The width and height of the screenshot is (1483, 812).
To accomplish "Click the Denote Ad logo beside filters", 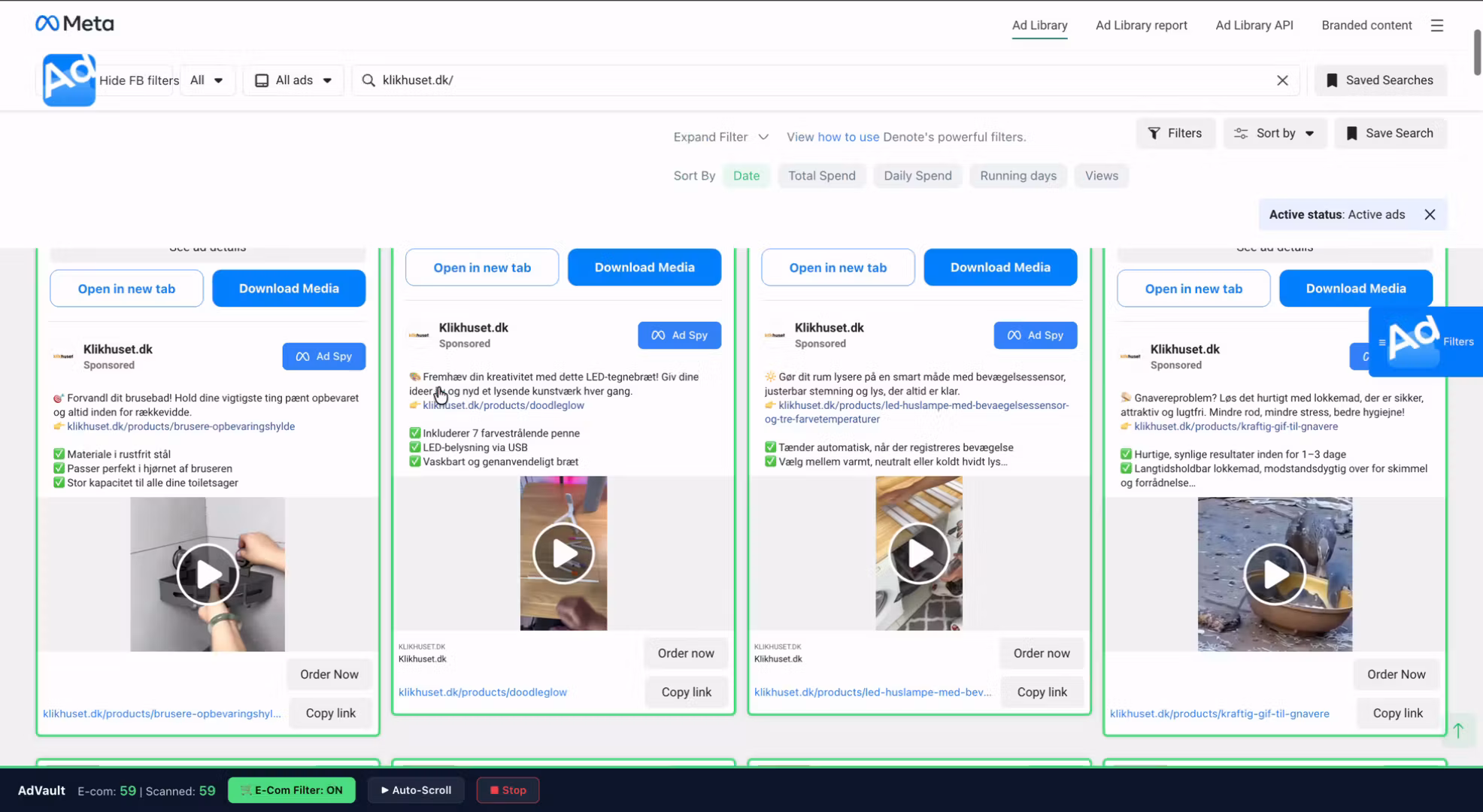I will [x=68, y=80].
